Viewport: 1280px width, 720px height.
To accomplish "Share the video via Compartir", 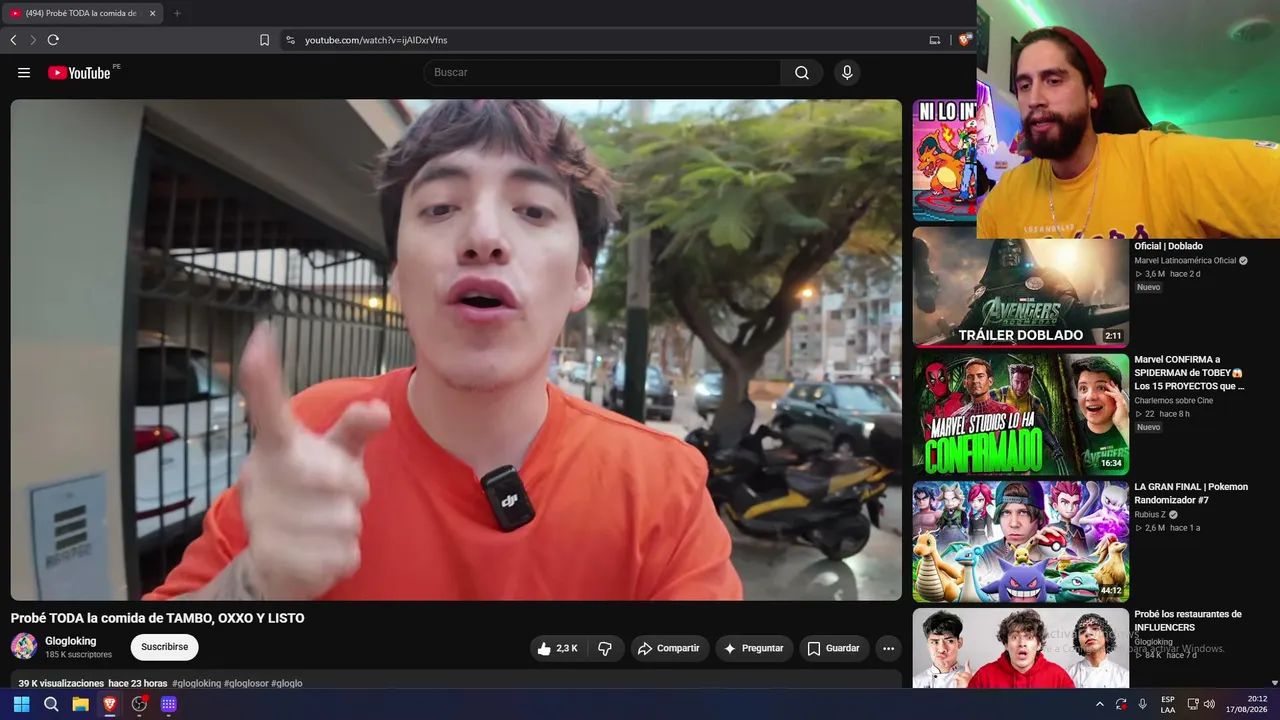I will (668, 648).
